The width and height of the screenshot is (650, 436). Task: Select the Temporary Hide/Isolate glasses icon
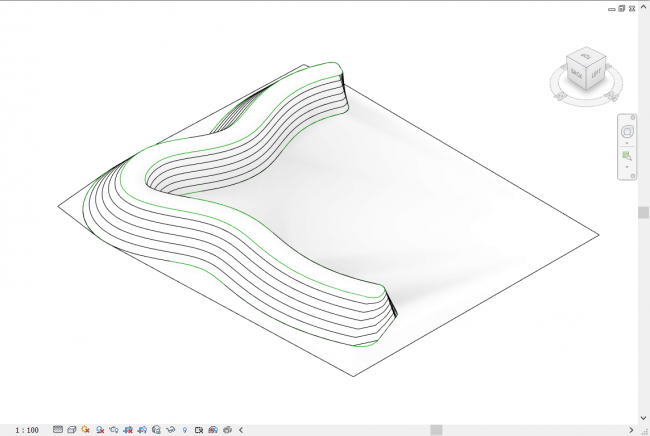171,429
